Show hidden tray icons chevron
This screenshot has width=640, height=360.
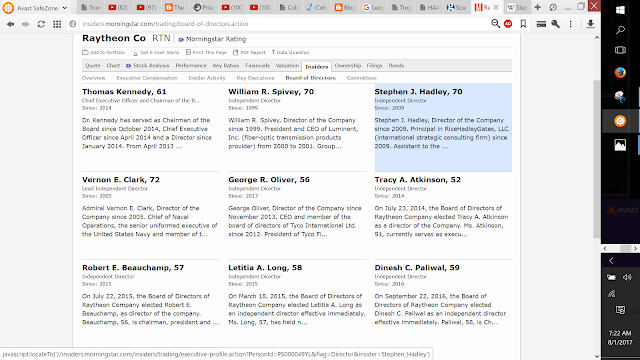(611, 261)
